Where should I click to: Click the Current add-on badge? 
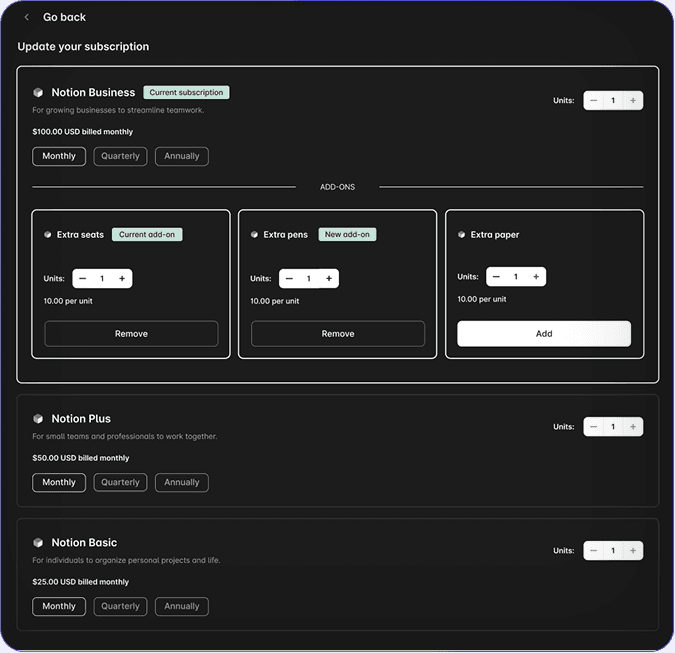(x=147, y=235)
